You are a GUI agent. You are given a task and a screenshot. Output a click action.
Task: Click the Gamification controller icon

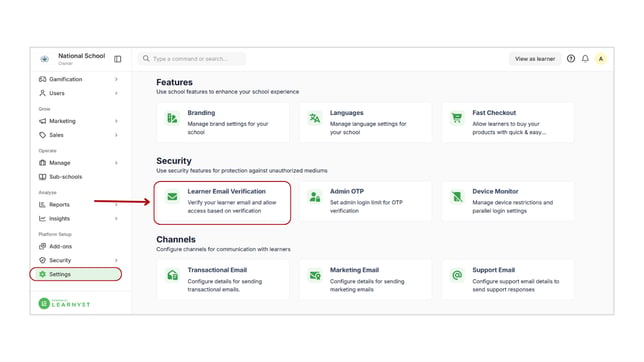42,79
